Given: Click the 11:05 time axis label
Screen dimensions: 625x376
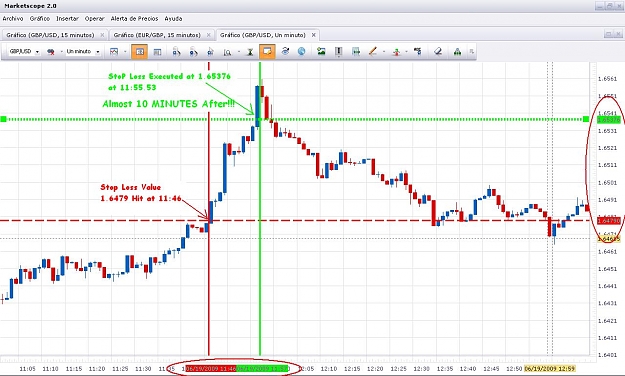Looking at the screenshot, I should 27,369.
